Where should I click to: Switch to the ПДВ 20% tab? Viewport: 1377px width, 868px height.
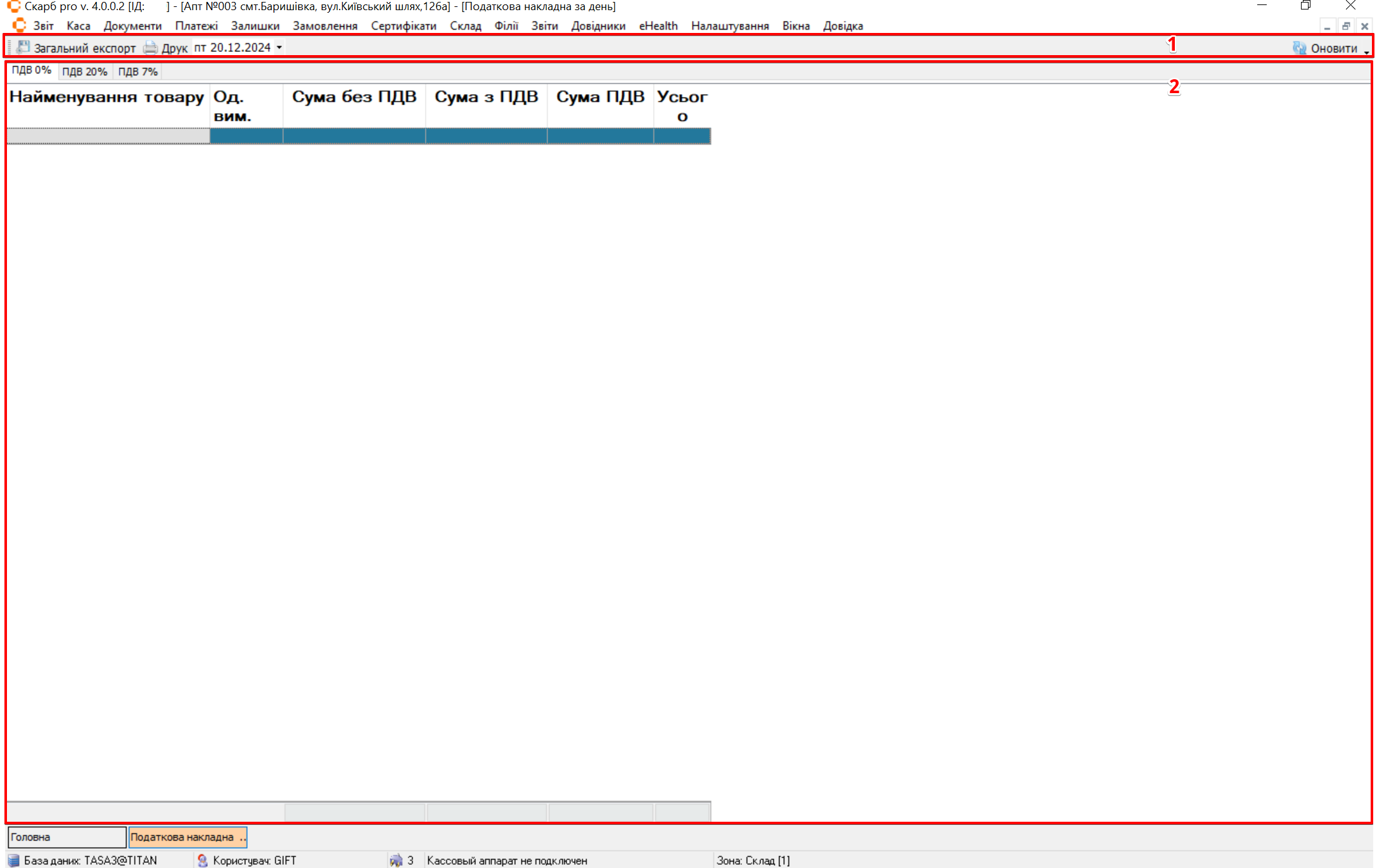coord(84,72)
